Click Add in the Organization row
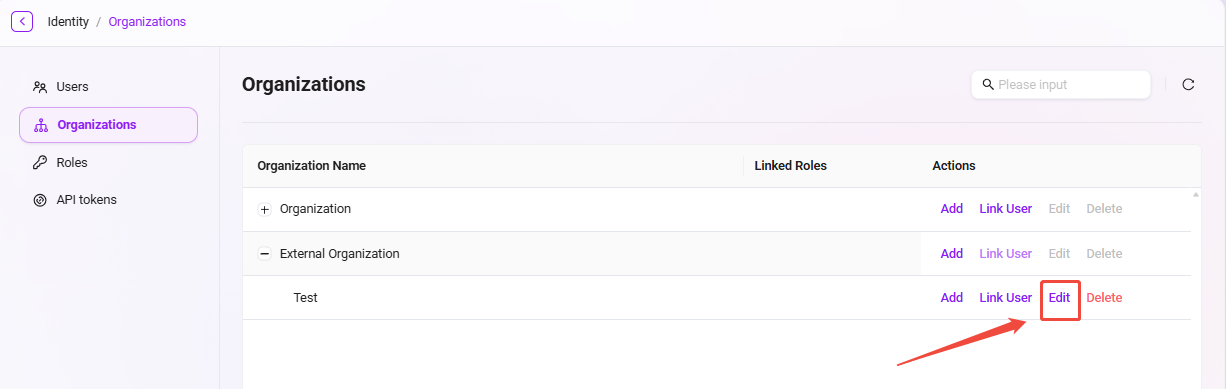 (952, 209)
